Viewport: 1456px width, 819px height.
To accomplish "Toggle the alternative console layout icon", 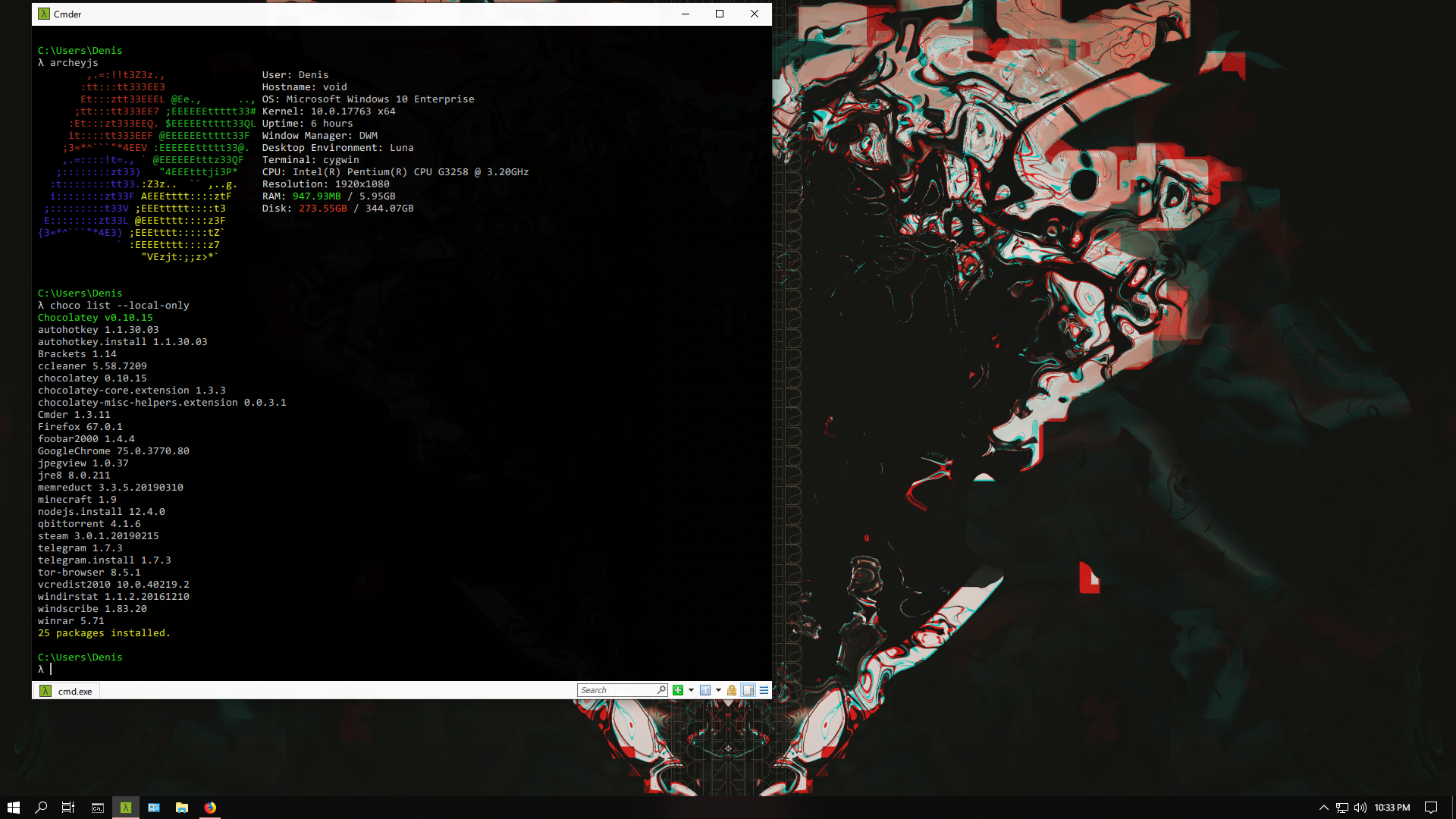I will tap(748, 690).
